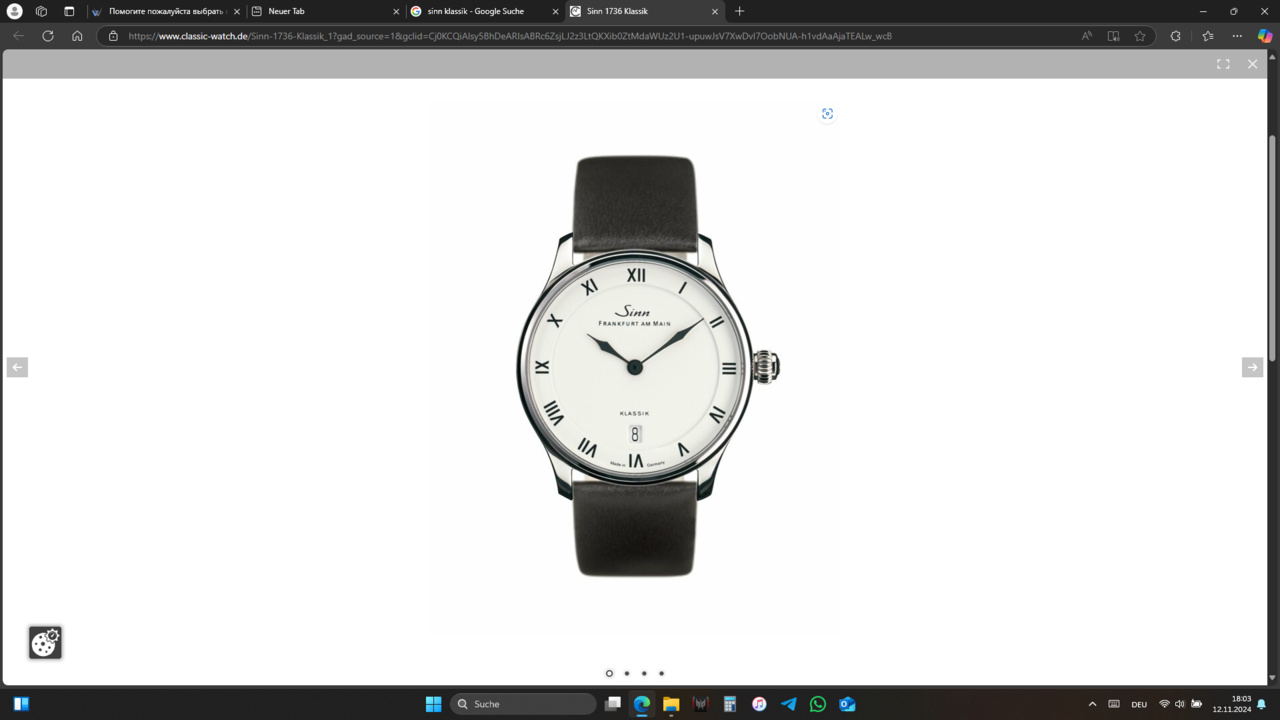The image size is (1280, 720).
Task: Open the cookie settings icon
Action: [x=45, y=643]
